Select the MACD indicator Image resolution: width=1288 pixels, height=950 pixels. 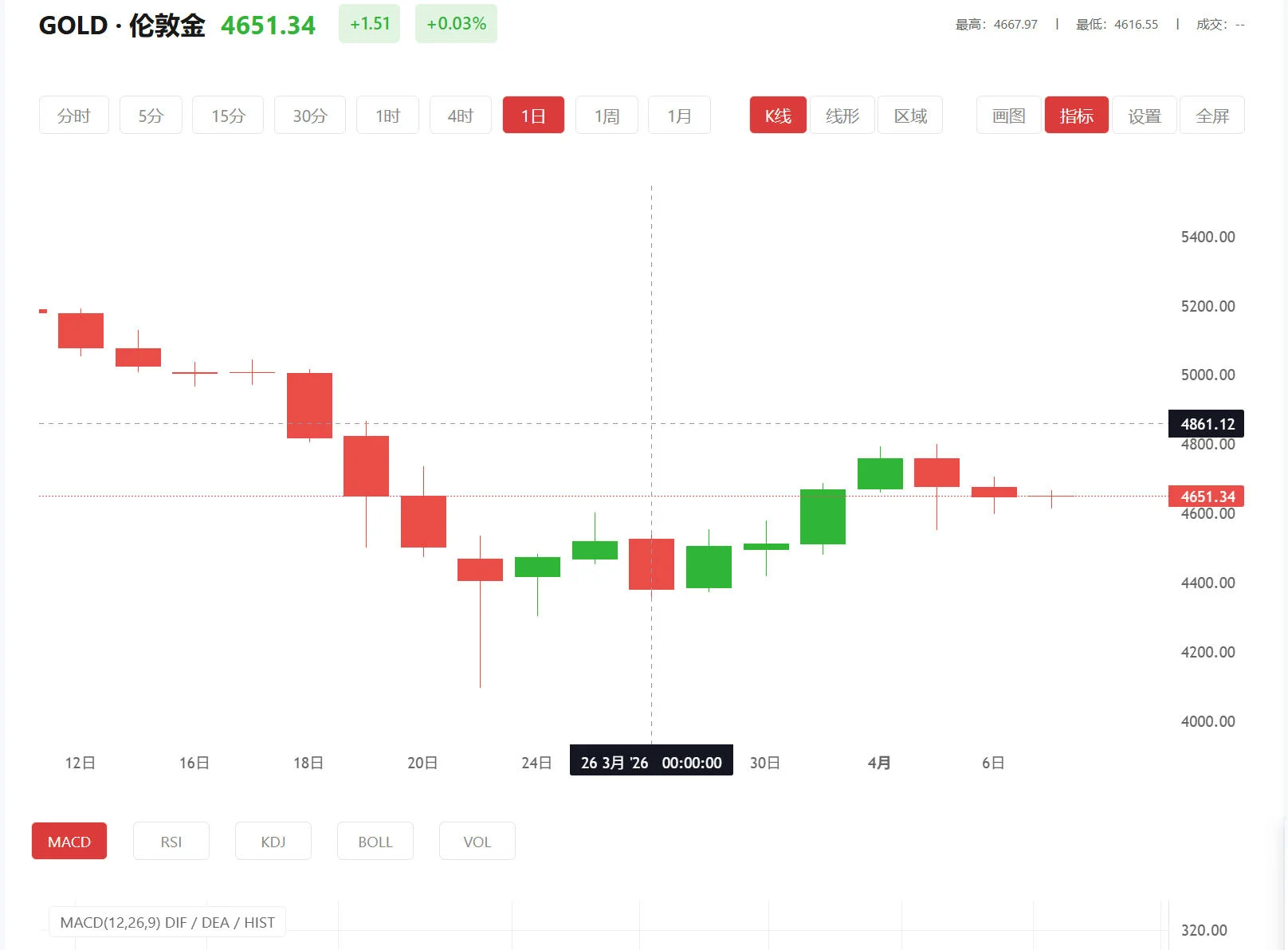69,841
